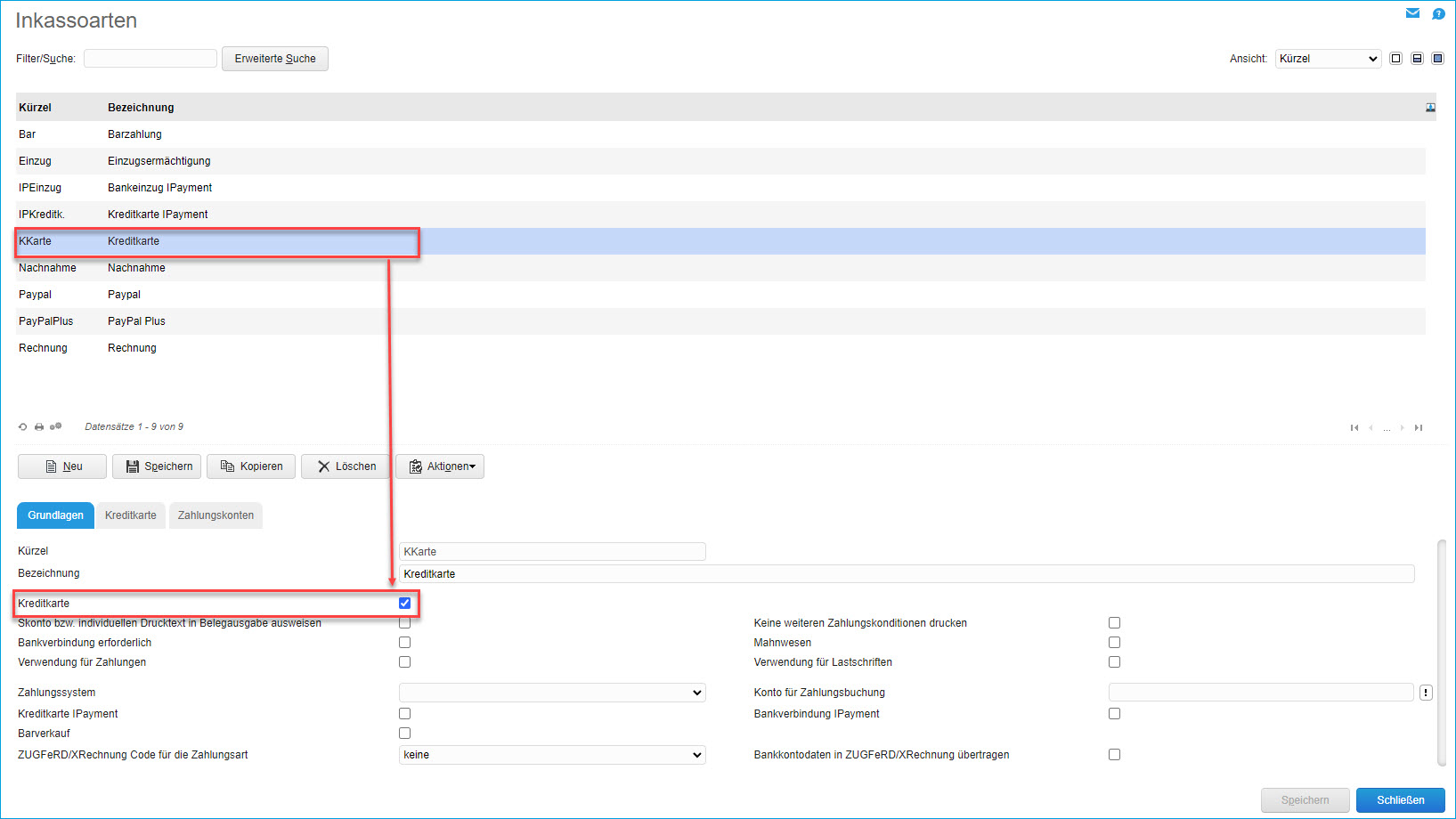Uncheck the Kreditkarte checkbox
1456x819 pixels.
(x=404, y=604)
